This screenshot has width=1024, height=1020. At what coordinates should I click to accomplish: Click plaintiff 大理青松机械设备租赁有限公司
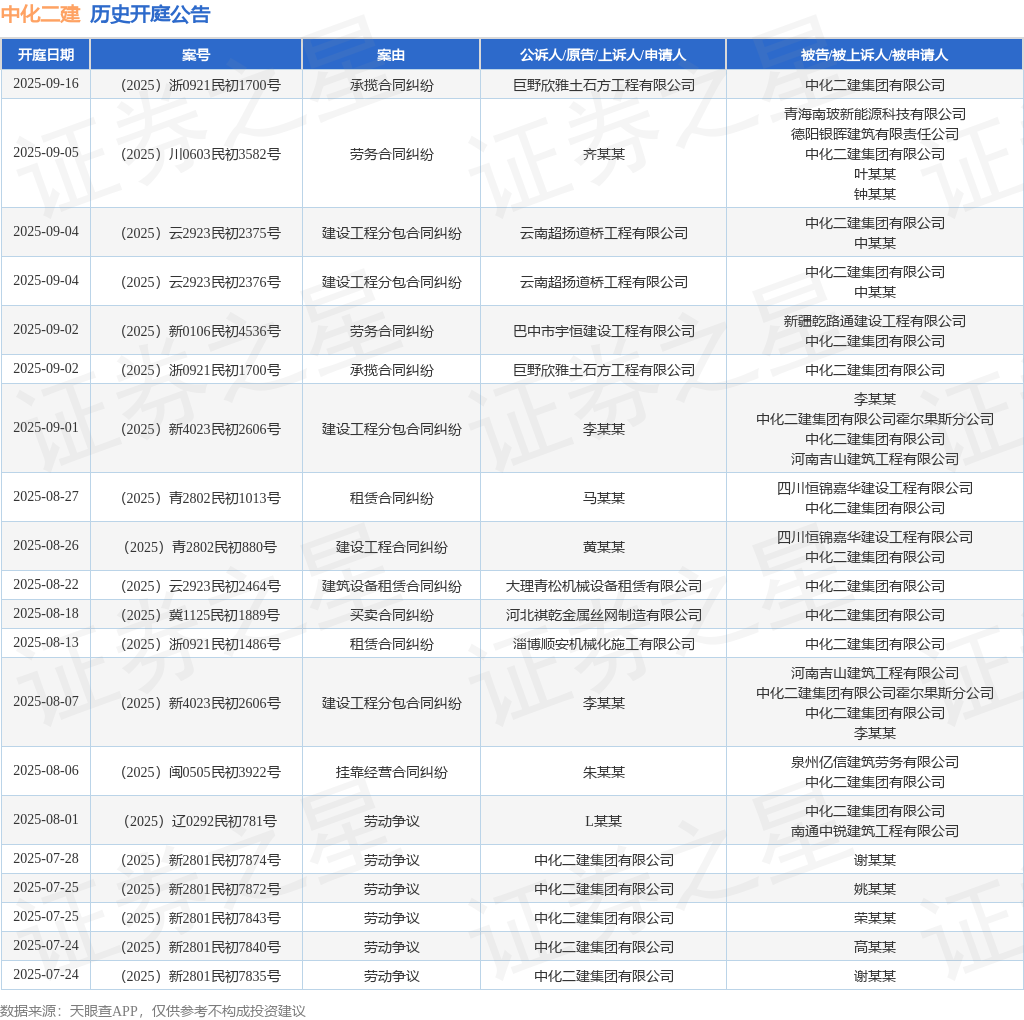pyautogui.click(x=603, y=586)
